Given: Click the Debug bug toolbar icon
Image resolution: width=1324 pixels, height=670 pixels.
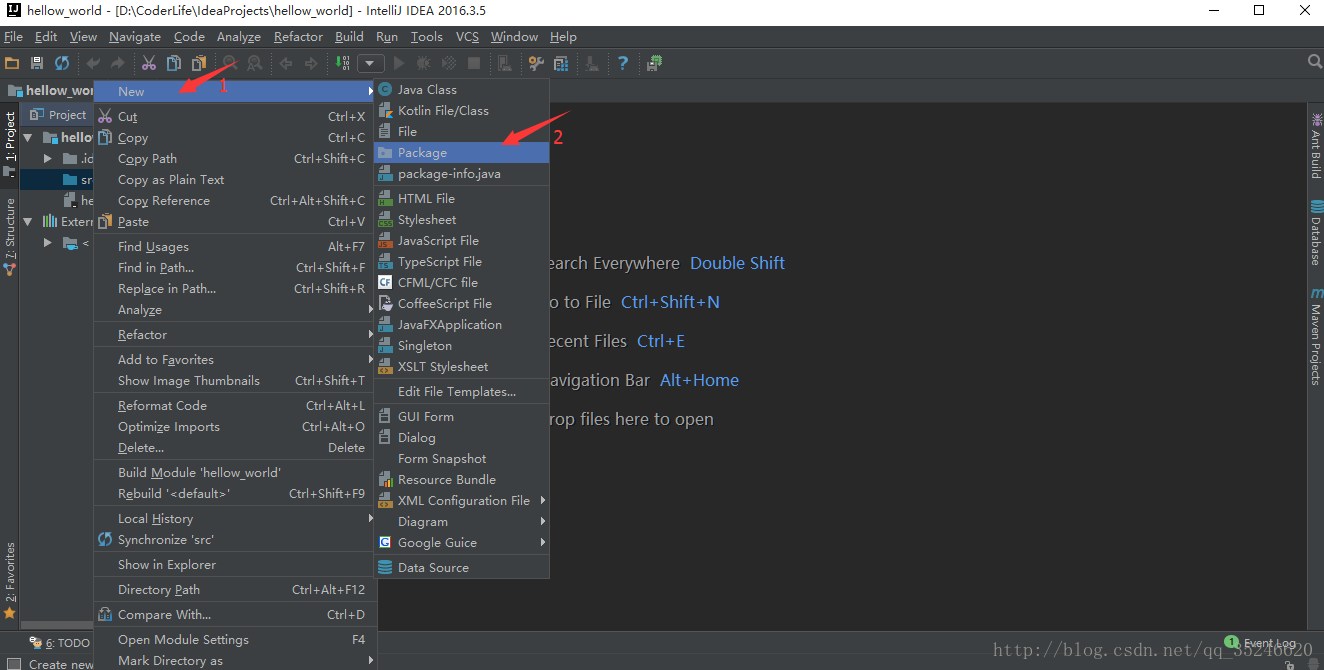Looking at the screenshot, I should [x=424, y=63].
